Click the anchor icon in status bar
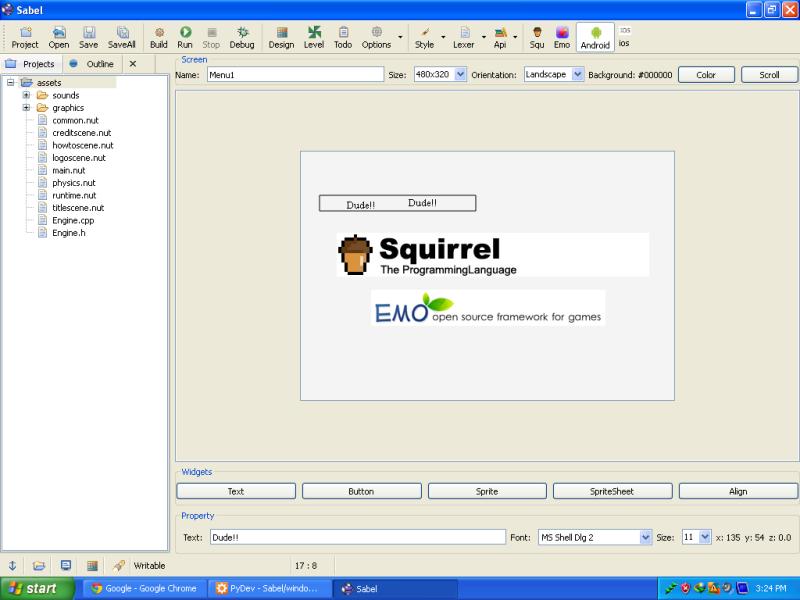The width and height of the screenshot is (800, 600). click(x=13, y=565)
